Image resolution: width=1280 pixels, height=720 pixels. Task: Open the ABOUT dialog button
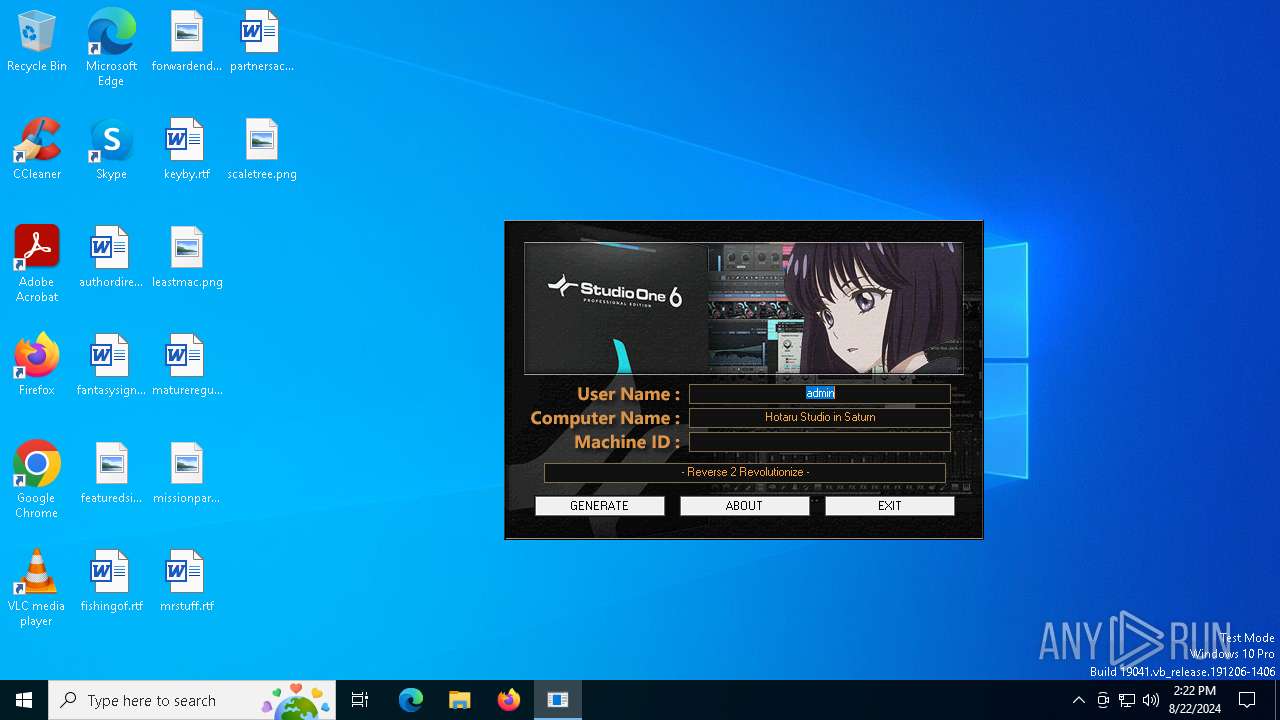744,506
